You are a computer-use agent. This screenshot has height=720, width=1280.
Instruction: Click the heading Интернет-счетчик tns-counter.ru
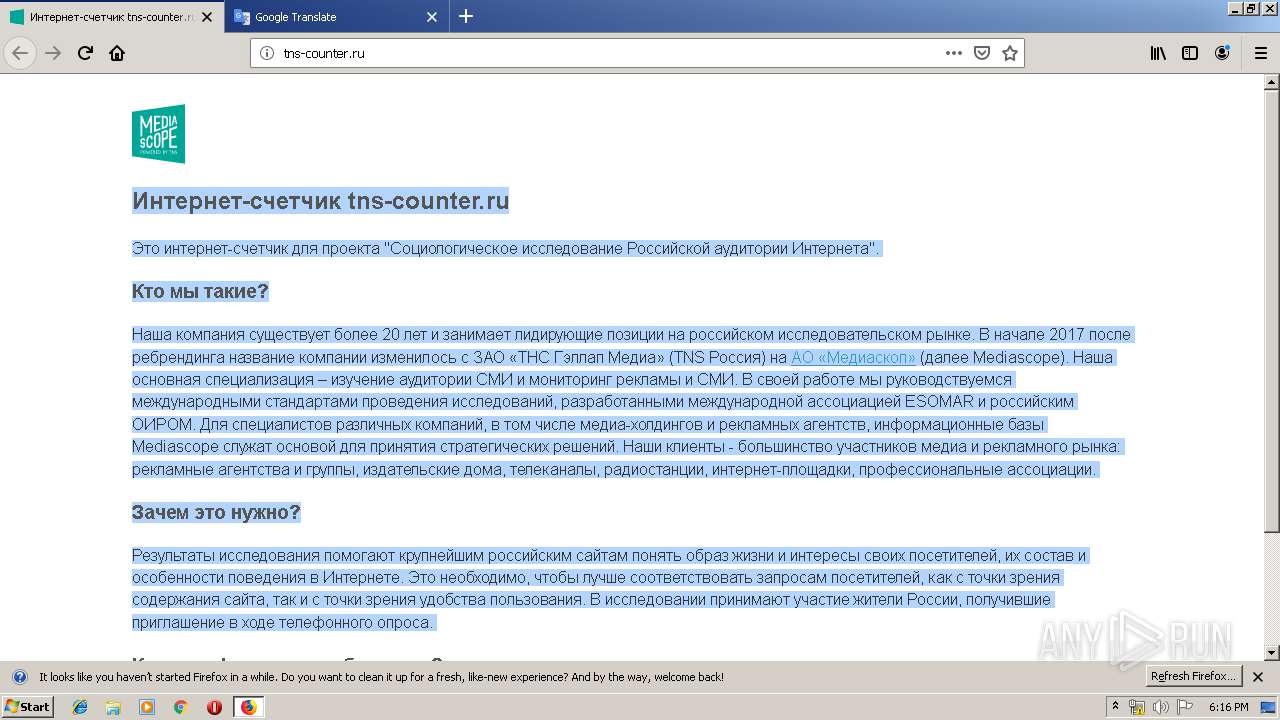click(x=321, y=201)
